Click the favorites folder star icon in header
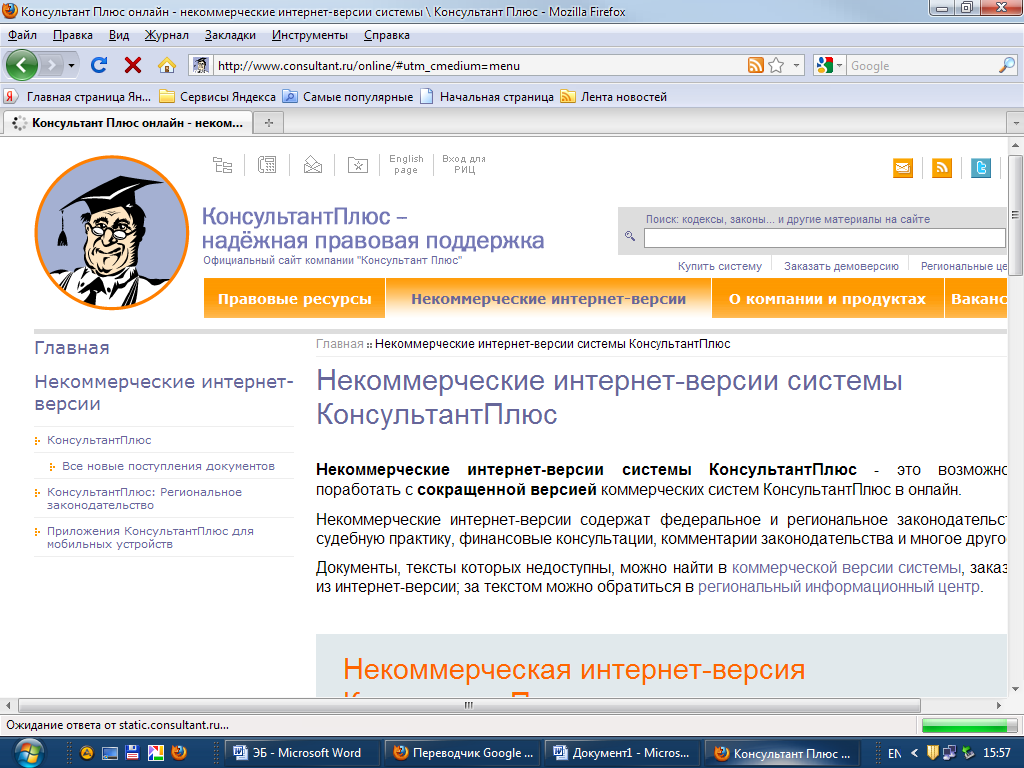This screenshot has height=768, width=1024. (x=358, y=165)
